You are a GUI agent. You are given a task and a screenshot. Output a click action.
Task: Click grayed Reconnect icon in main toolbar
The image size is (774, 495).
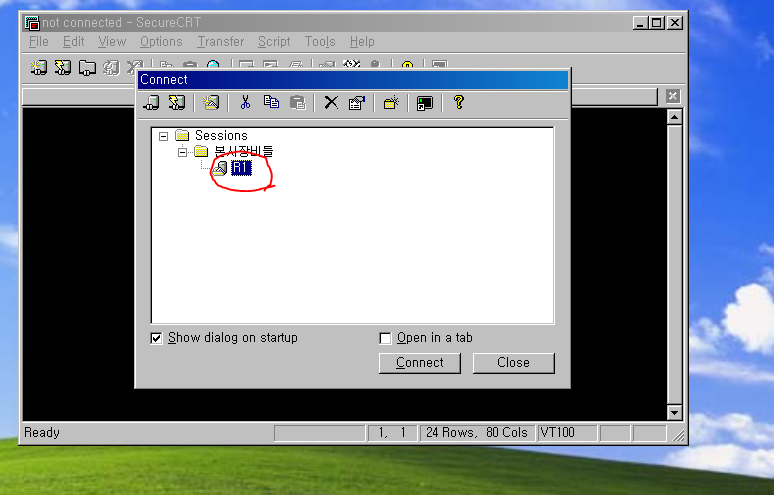coord(111,68)
